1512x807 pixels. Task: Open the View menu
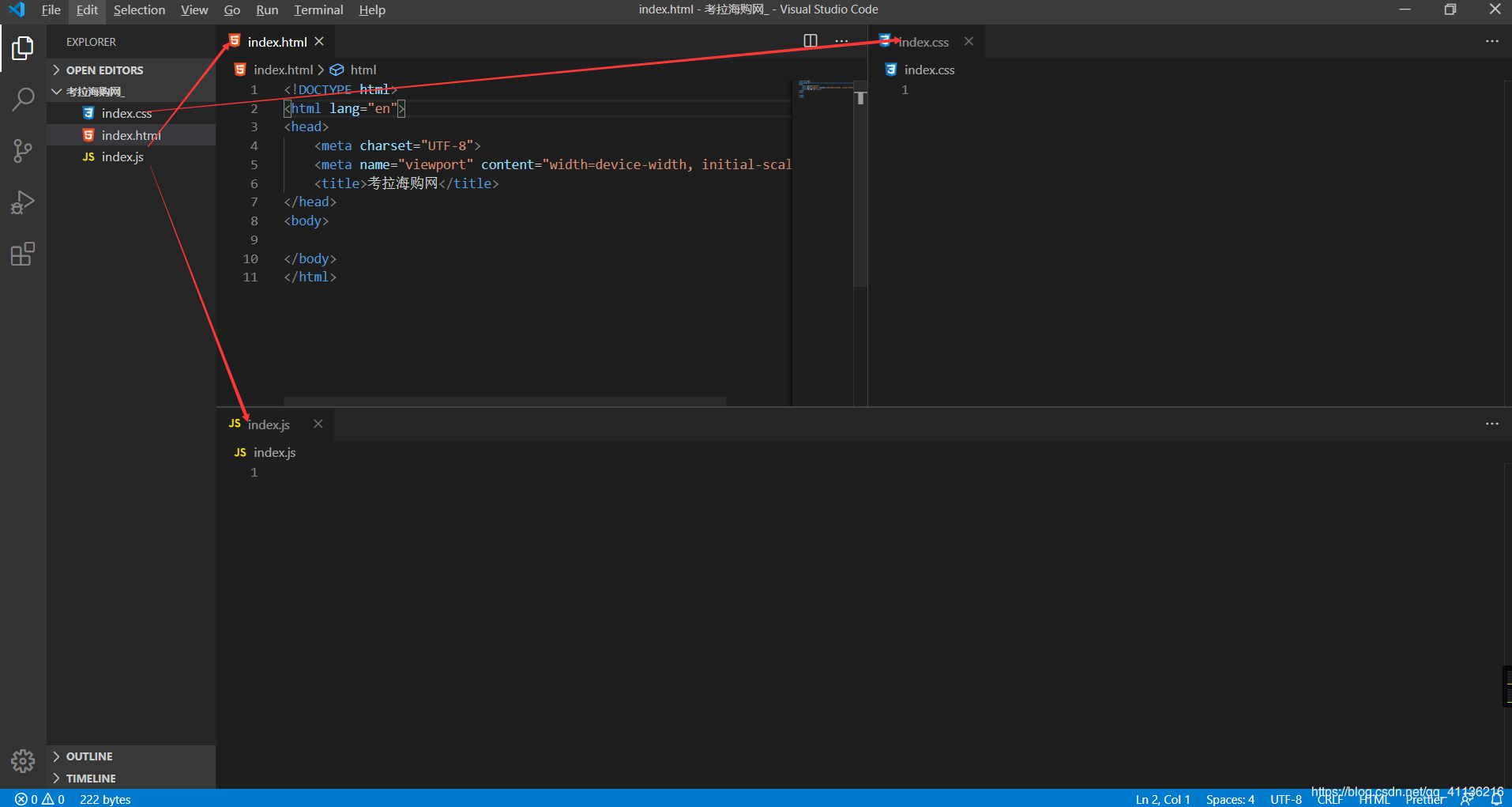pos(194,9)
